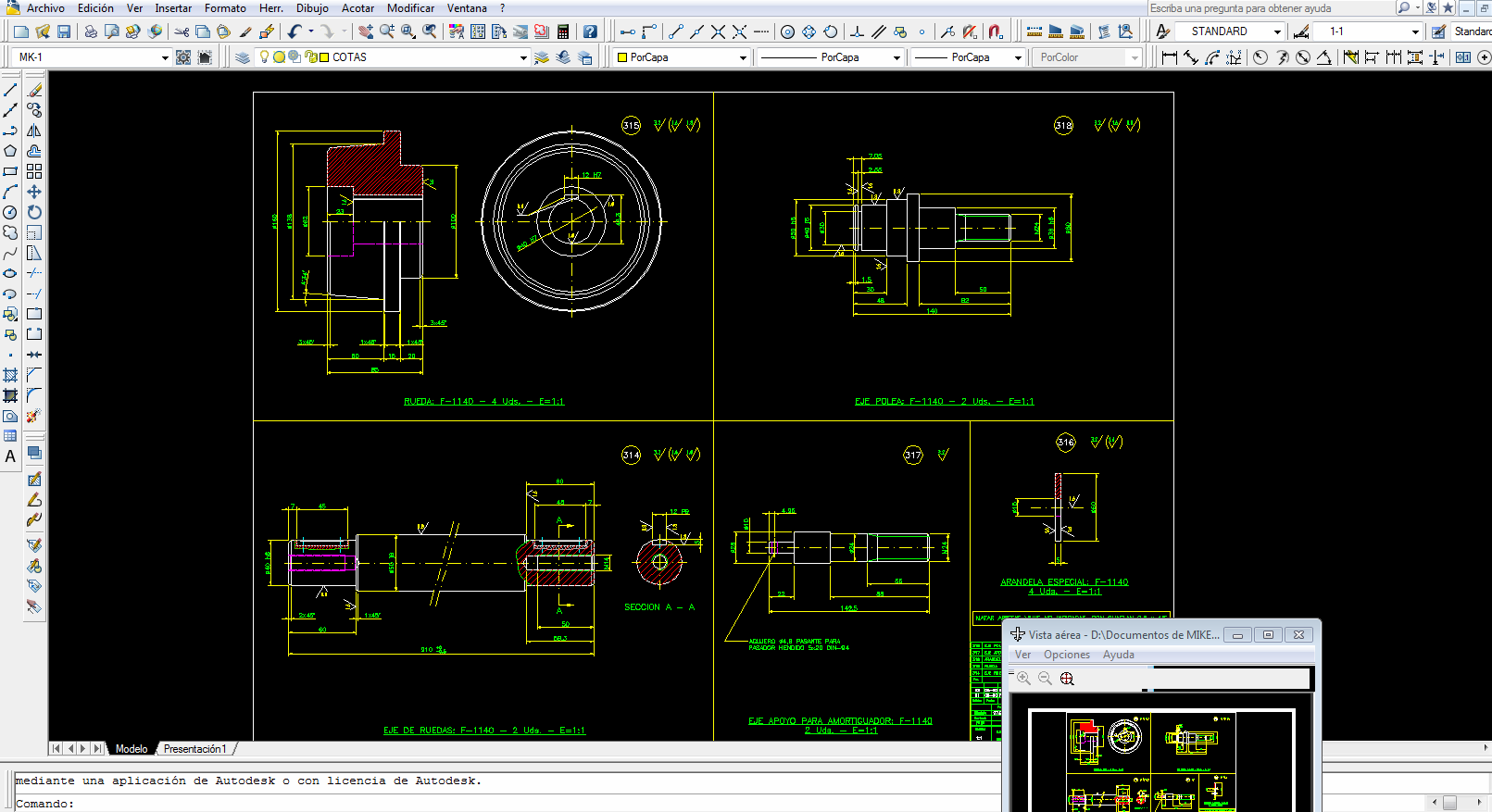Activate the Mirror modify tool
The width and height of the screenshot is (1492, 812).
34,131
